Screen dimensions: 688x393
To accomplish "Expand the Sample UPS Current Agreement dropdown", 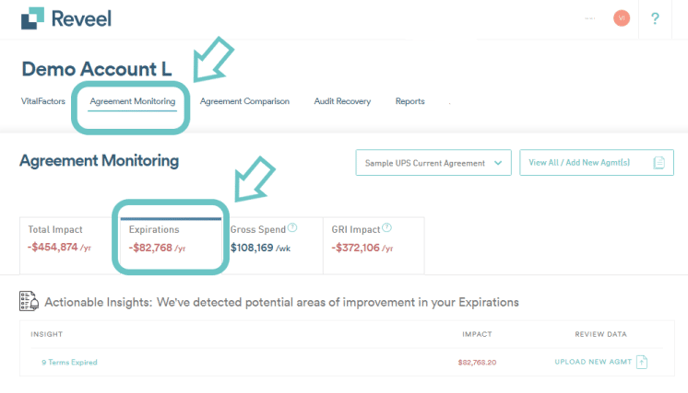I will click(433, 163).
